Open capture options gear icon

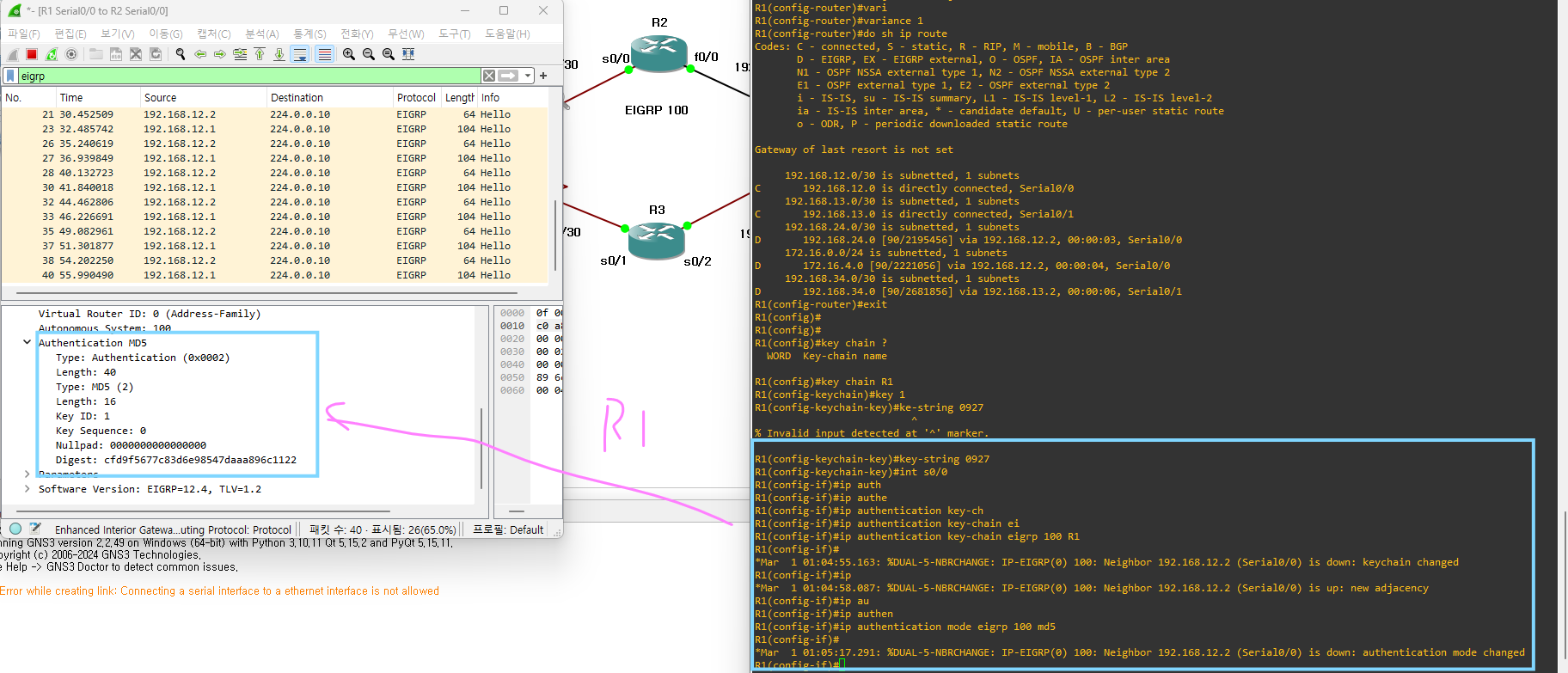71,54
